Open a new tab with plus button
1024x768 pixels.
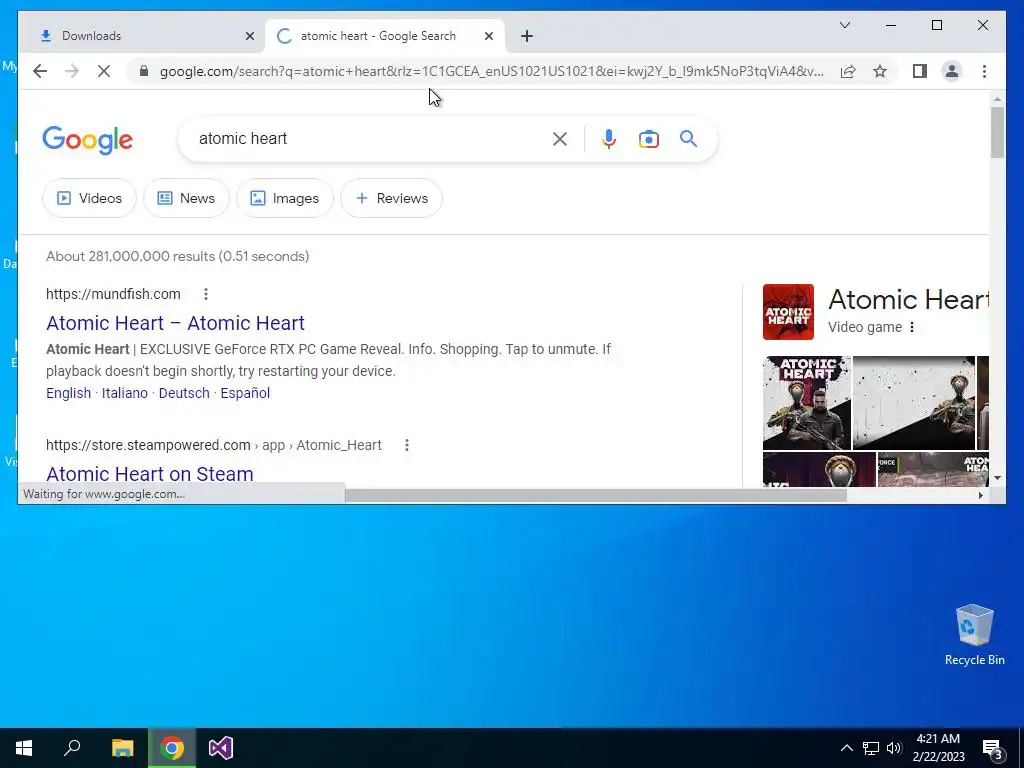[527, 37]
